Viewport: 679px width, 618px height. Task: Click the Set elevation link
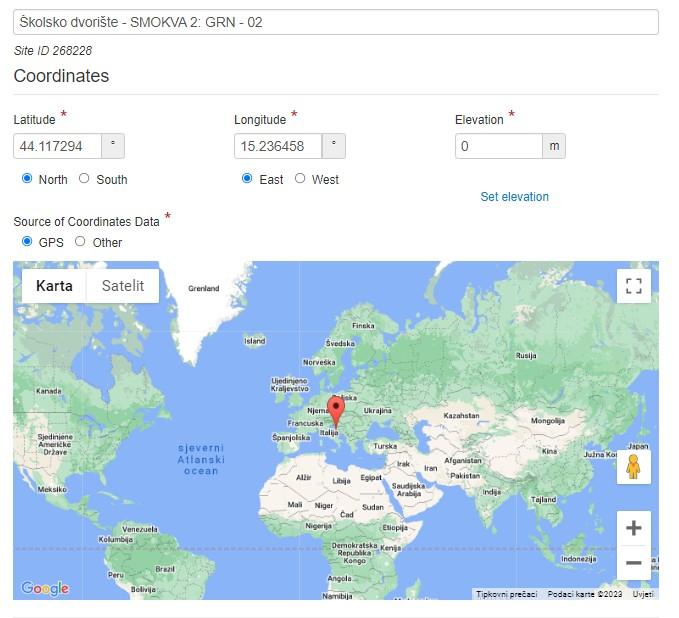tap(514, 197)
